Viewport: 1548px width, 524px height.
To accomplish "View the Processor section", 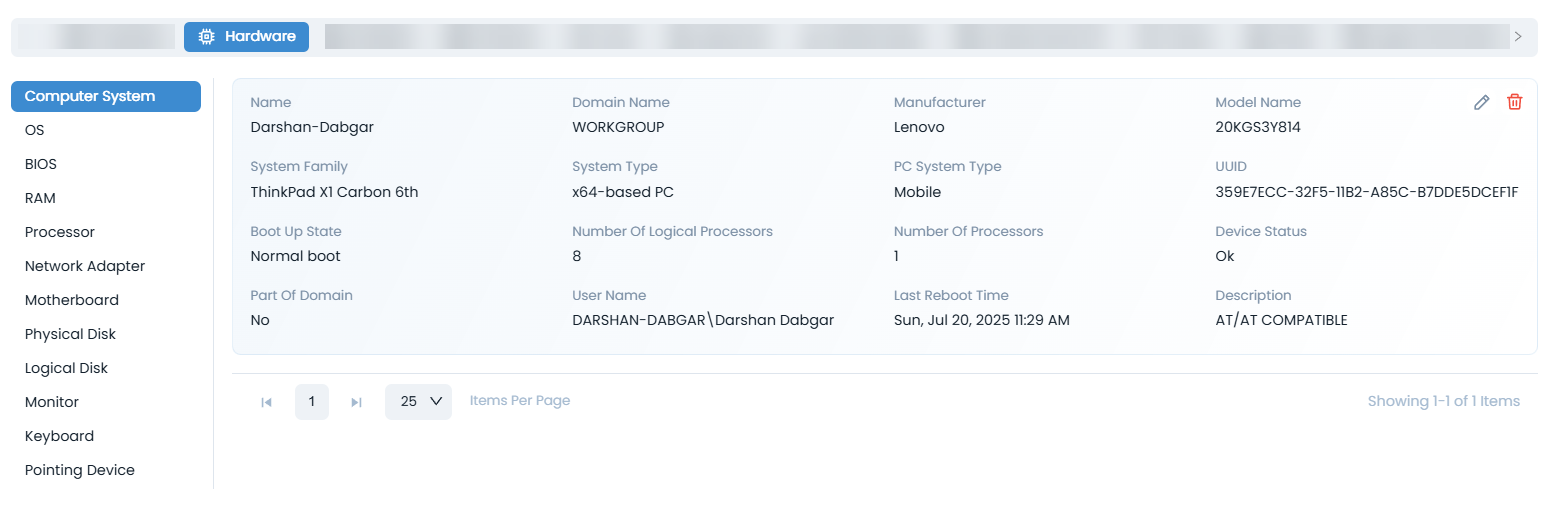I will point(60,233).
